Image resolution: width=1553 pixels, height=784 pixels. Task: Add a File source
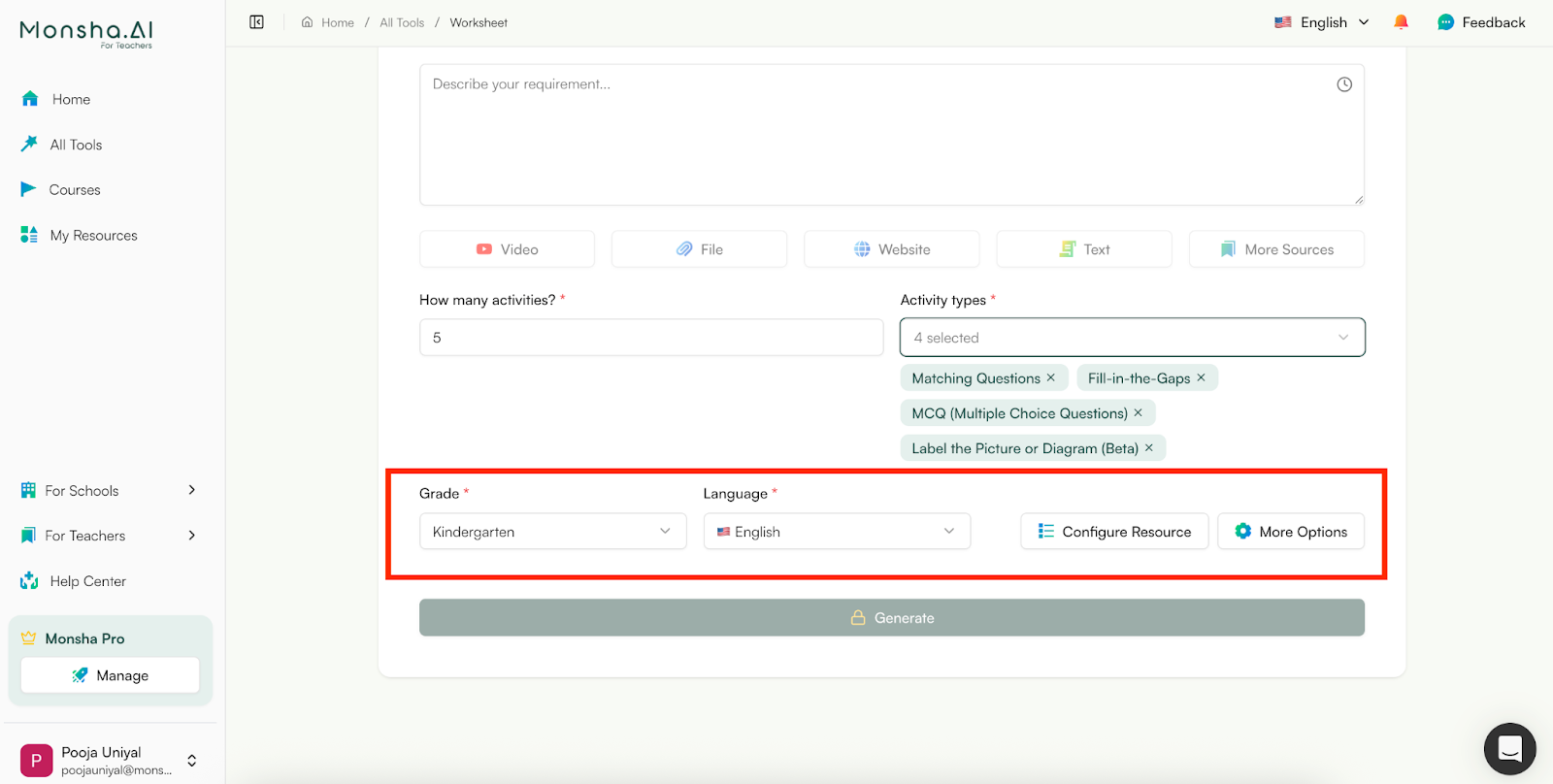tap(699, 249)
